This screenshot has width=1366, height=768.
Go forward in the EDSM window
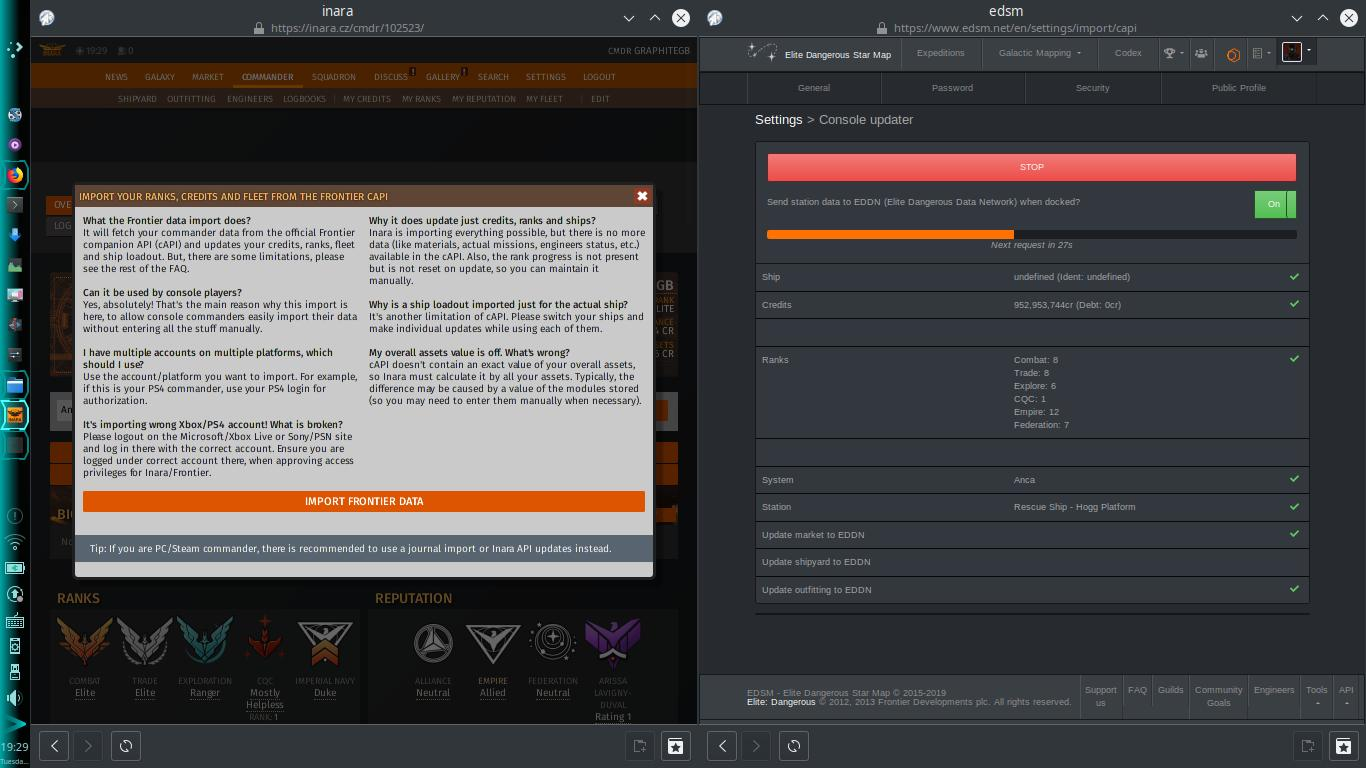point(756,745)
